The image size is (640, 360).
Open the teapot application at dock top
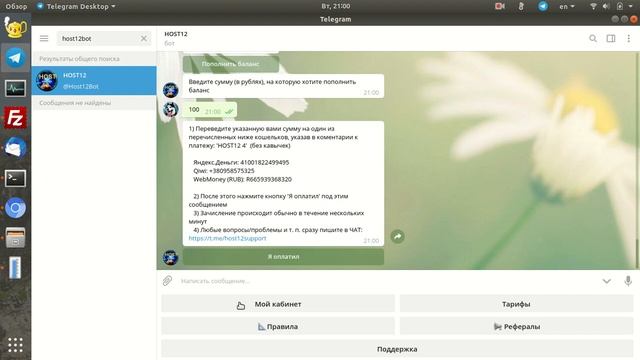(x=15, y=27)
